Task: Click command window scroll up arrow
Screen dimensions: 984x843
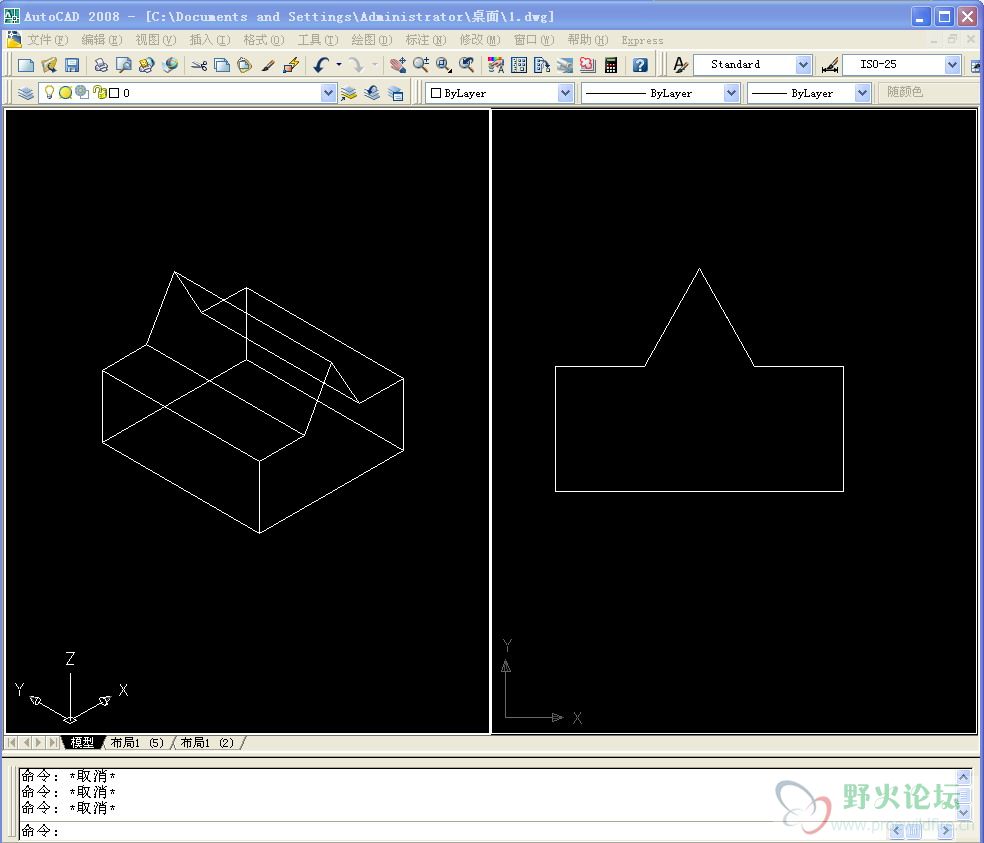Action: pos(964,776)
